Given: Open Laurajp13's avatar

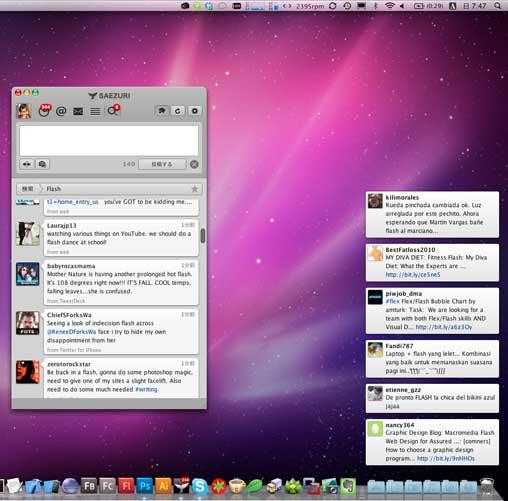Looking at the screenshot, I should (x=28, y=234).
